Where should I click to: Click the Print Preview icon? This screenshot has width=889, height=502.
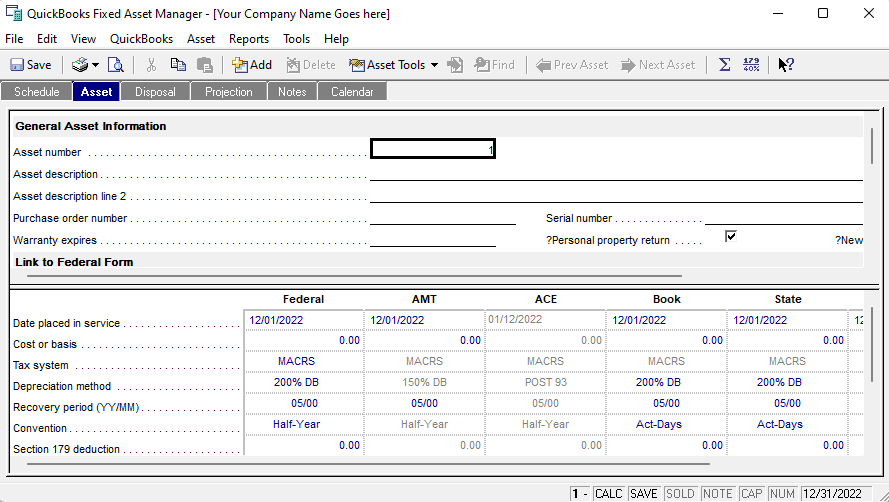[x=116, y=65]
